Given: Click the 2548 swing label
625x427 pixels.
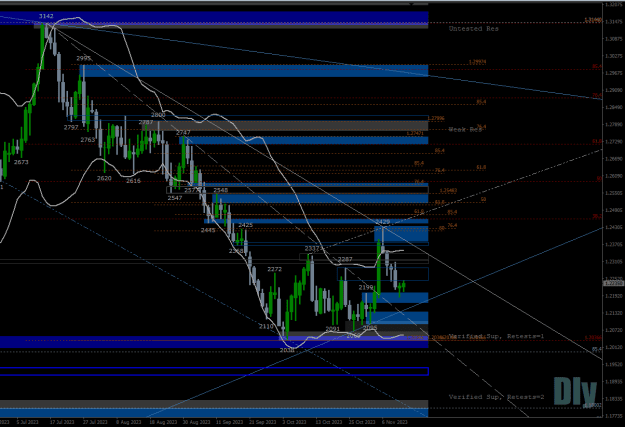Looking at the screenshot, I should [220, 190].
